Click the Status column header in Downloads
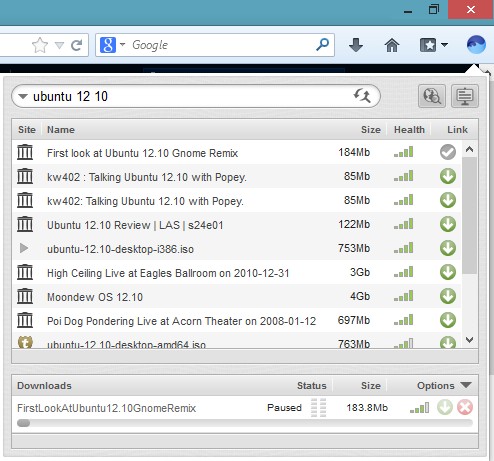This screenshot has height=461, width=494. coord(312,386)
